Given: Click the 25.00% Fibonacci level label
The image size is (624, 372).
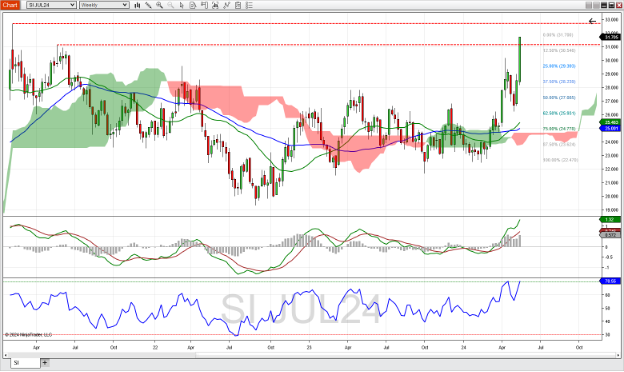Looking at the screenshot, I should point(559,66).
